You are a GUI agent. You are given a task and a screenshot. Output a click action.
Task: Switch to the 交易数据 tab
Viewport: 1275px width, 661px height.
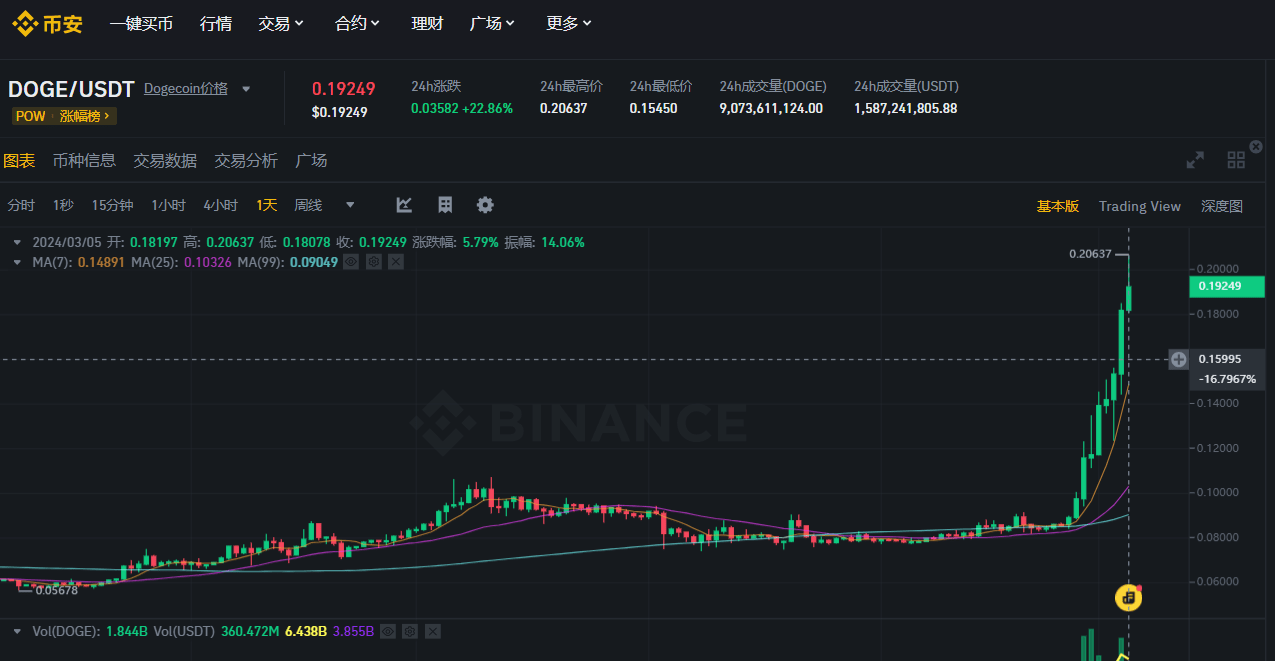click(165, 160)
